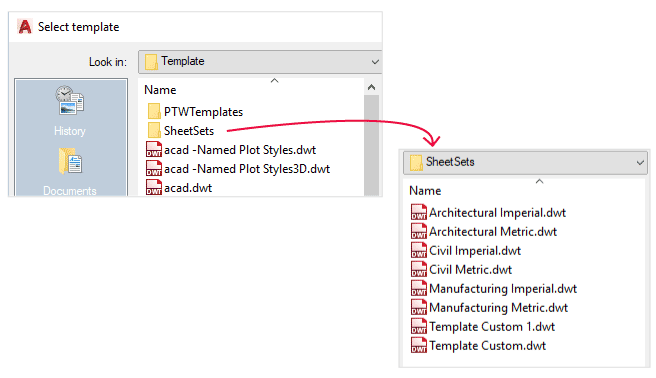
Task: Select Template Custom 1.dwt file
Action: [492, 327]
